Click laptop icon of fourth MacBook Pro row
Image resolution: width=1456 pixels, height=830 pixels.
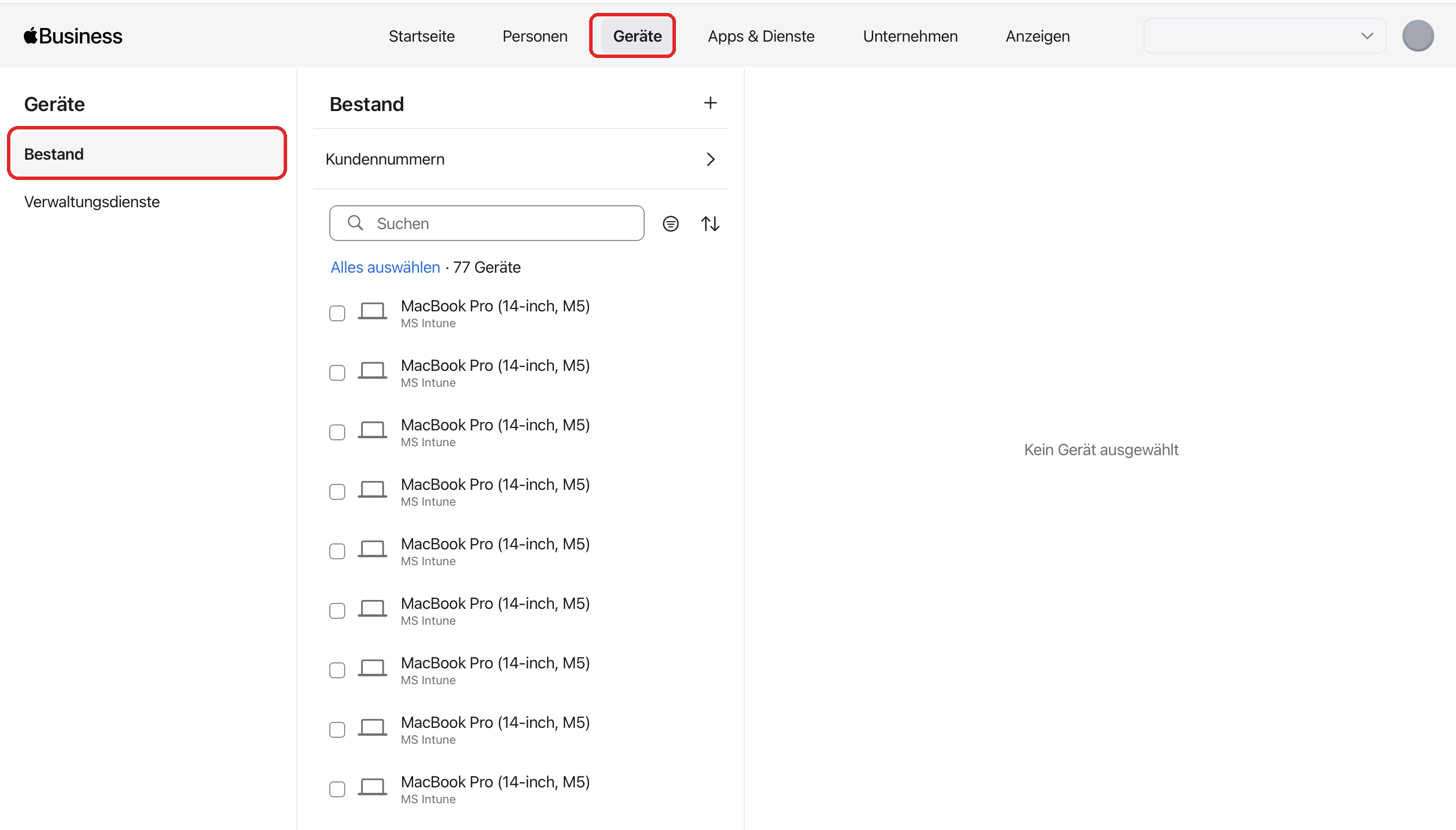coord(372,490)
